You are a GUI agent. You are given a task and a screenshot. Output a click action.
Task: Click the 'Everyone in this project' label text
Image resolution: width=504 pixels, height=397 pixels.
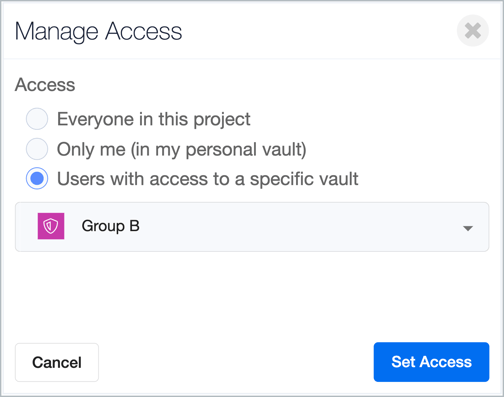tap(153, 119)
